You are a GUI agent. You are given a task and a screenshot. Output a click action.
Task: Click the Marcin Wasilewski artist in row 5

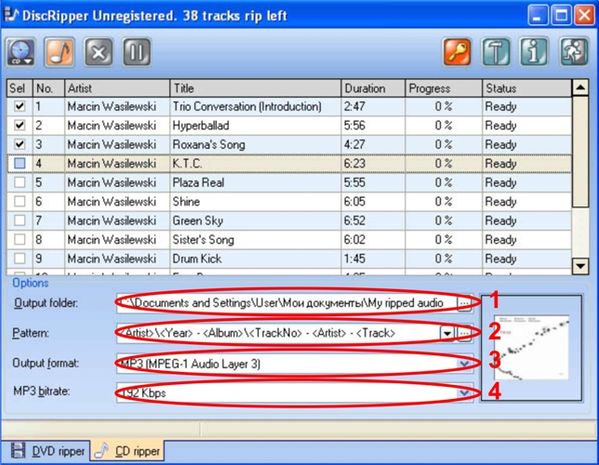pos(112,182)
